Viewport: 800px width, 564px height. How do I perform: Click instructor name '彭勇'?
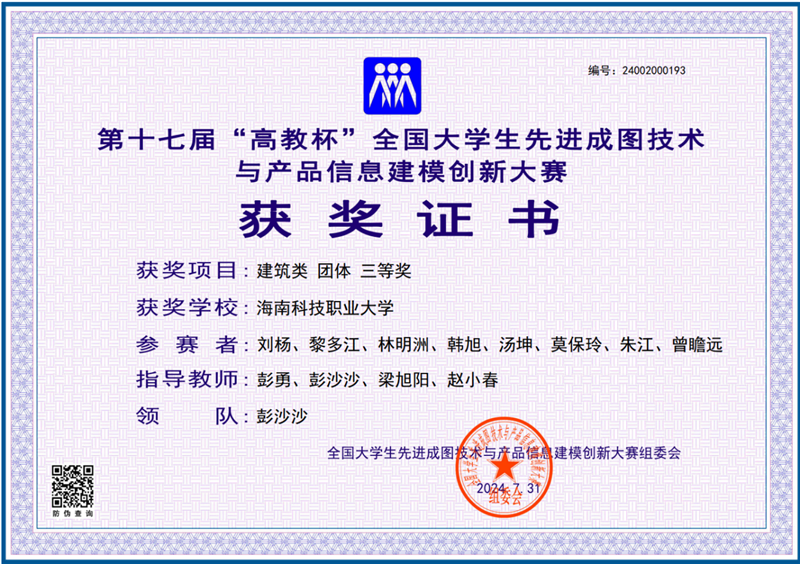click(273, 380)
